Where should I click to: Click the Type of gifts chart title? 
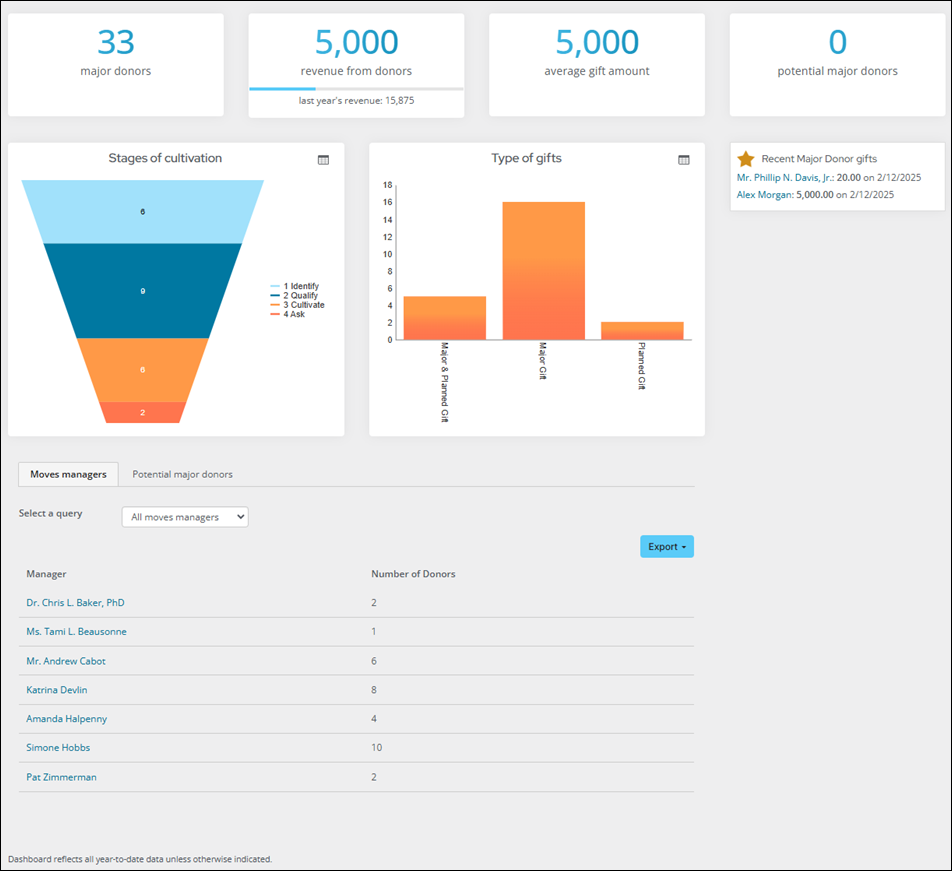pos(526,158)
